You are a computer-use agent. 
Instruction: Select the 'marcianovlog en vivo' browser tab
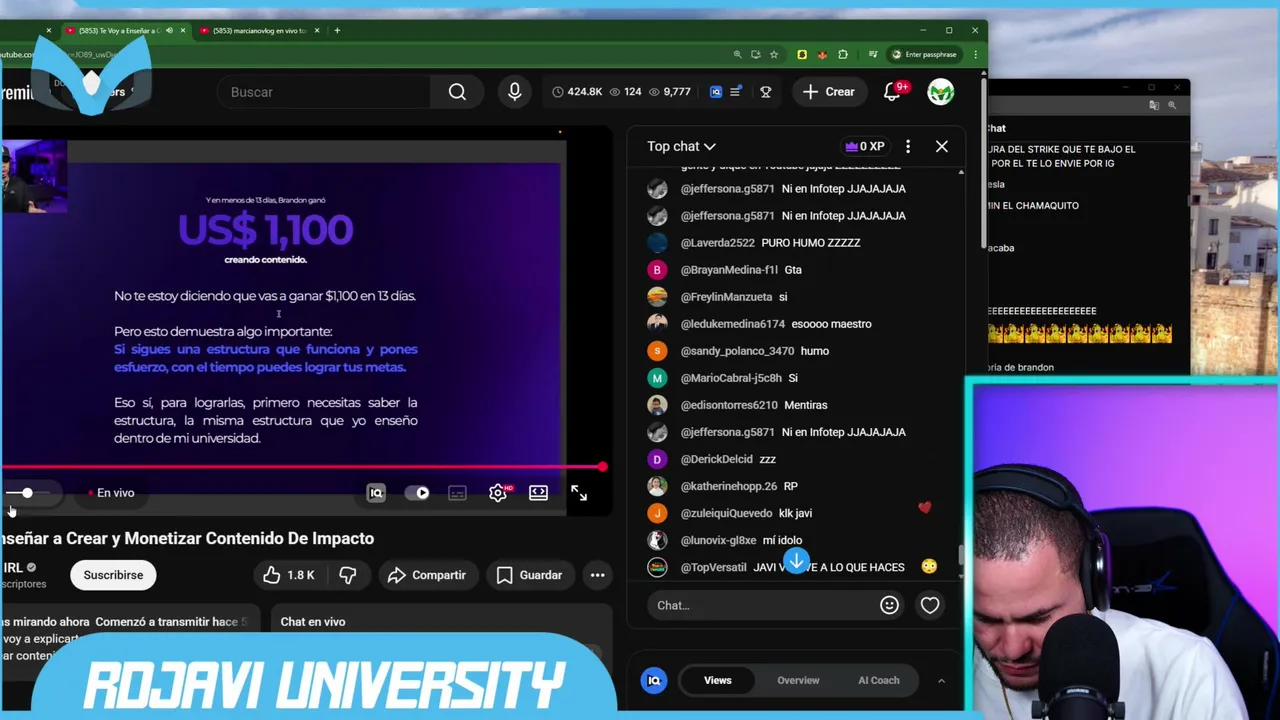(x=260, y=30)
